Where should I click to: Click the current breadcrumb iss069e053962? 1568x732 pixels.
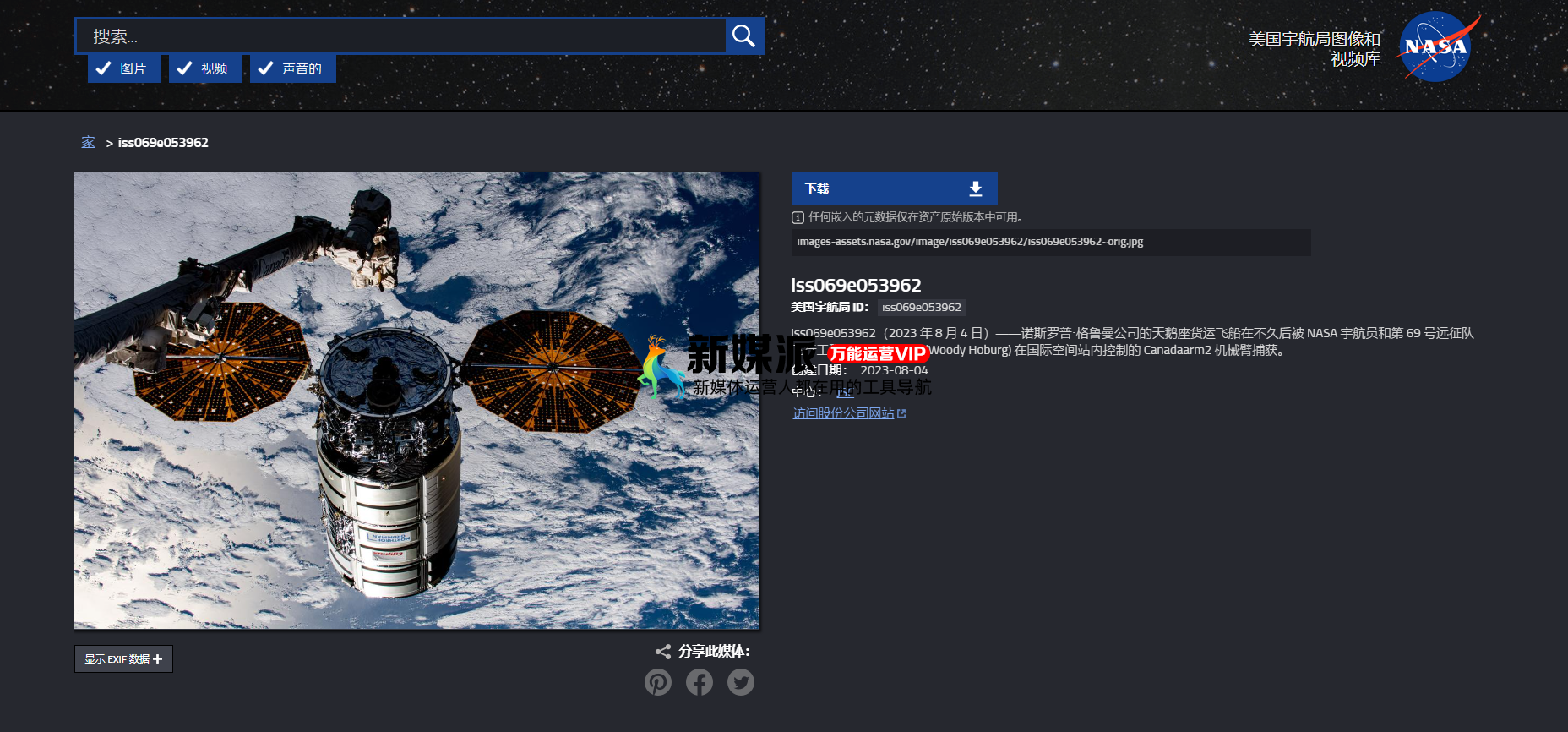(163, 143)
